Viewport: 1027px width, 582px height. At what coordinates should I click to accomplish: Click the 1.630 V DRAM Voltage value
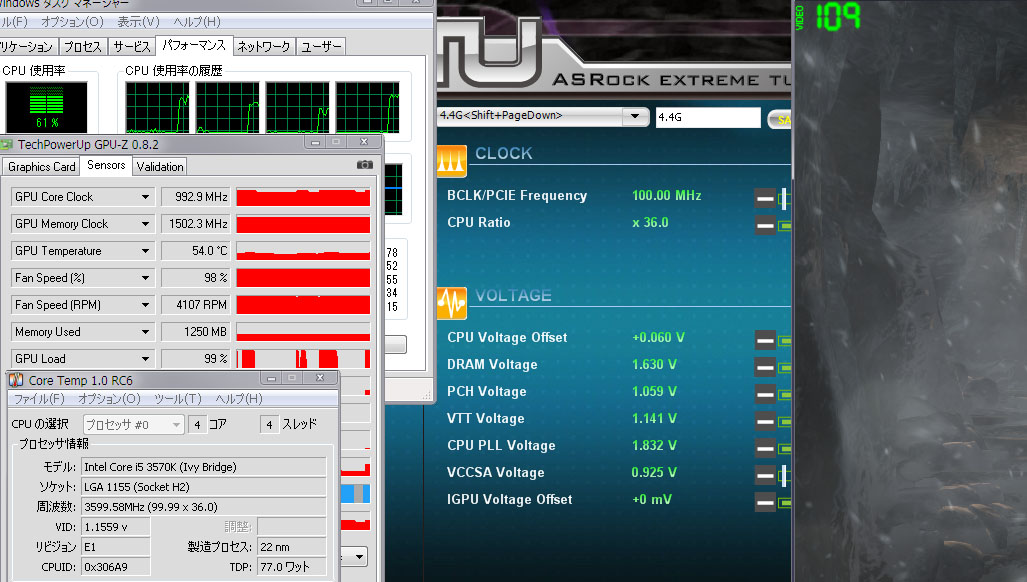[x=654, y=365]
